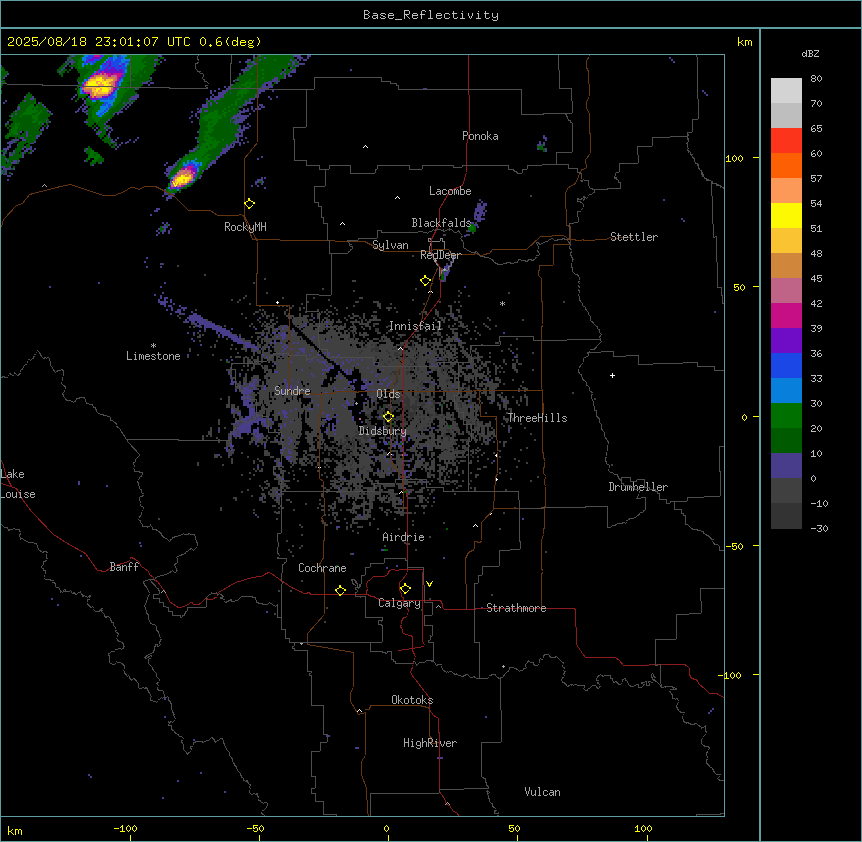
Task: Click the Stettler city label
Action: (x=634, y=237)
